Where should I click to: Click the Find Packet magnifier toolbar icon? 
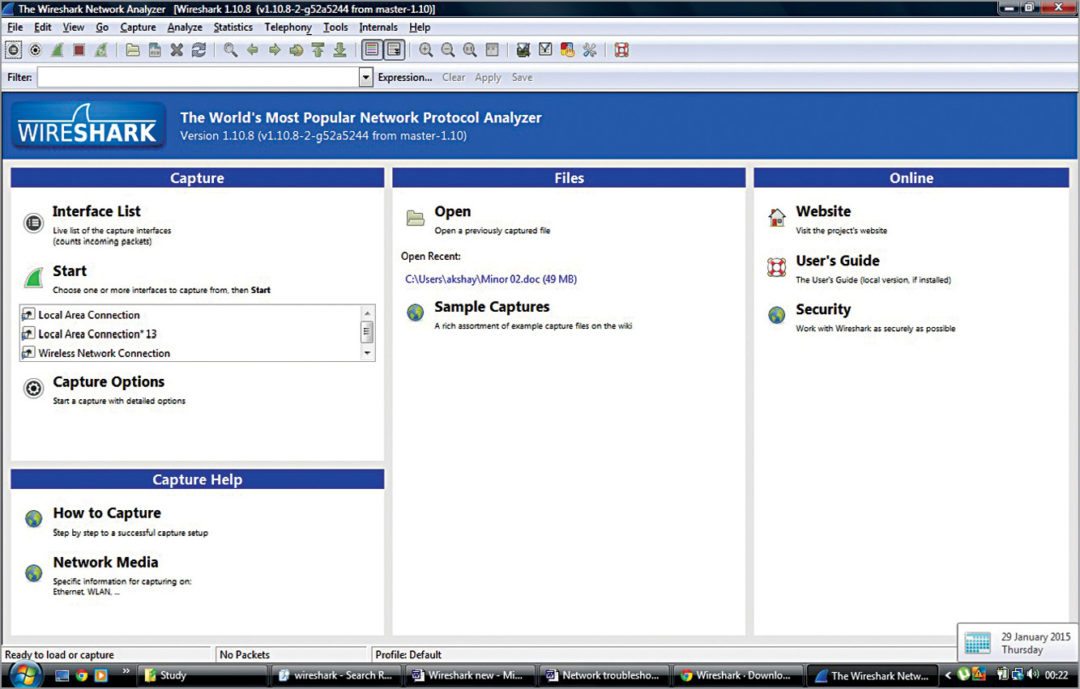point(228,49)
